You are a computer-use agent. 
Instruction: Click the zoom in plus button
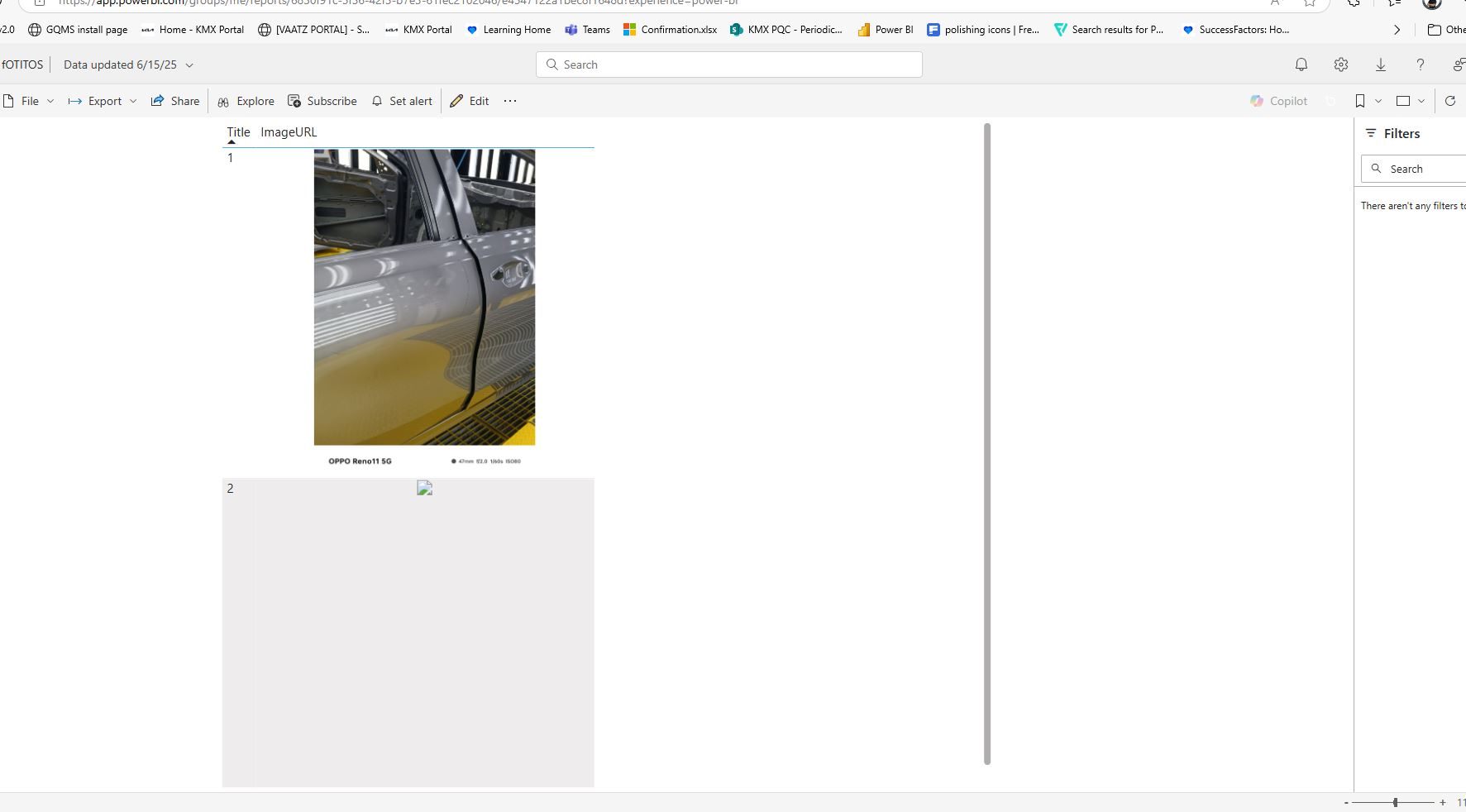(1442, 802)
